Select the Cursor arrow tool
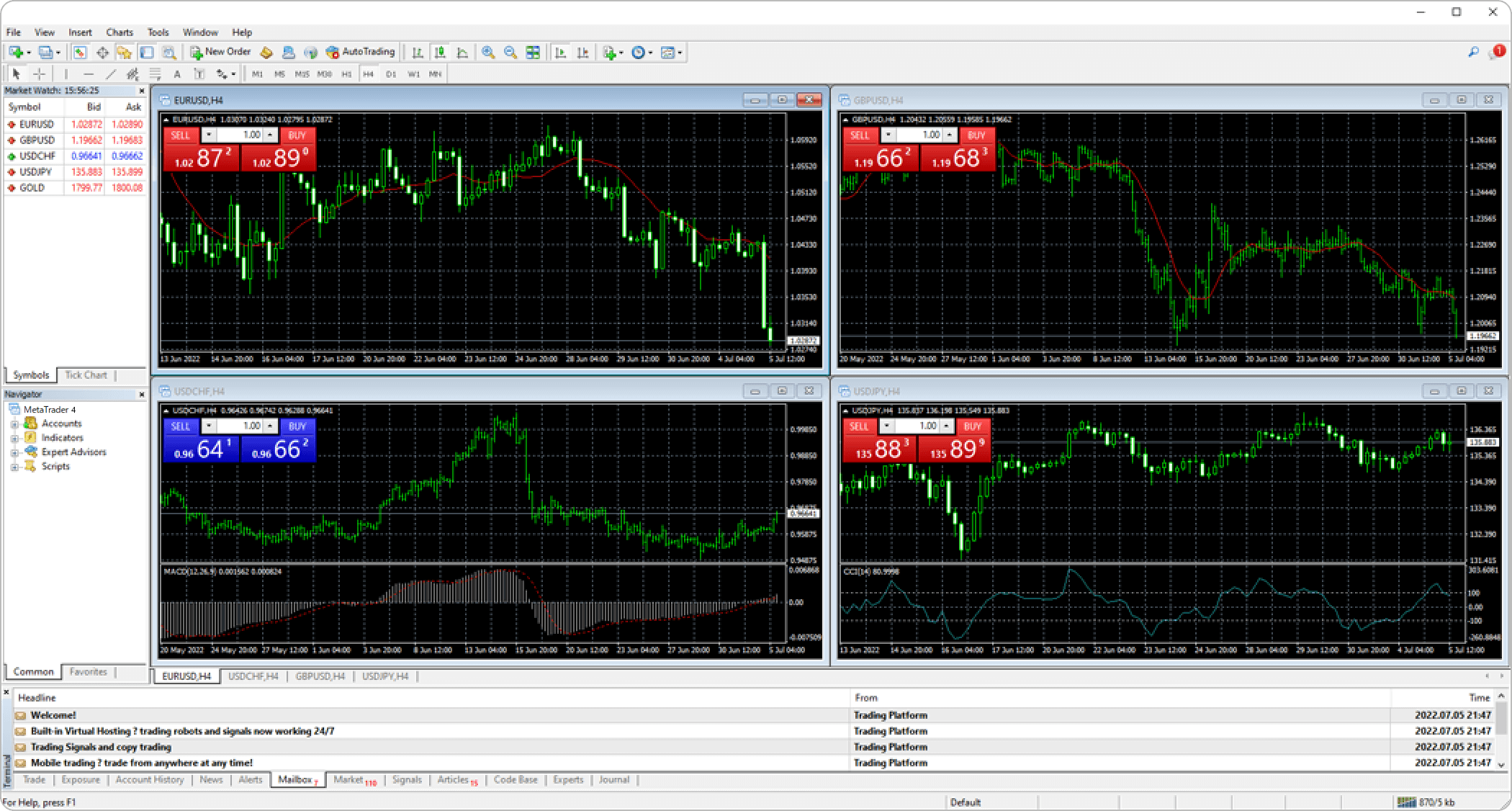1512x811 pixels. (x=17, y=73)
